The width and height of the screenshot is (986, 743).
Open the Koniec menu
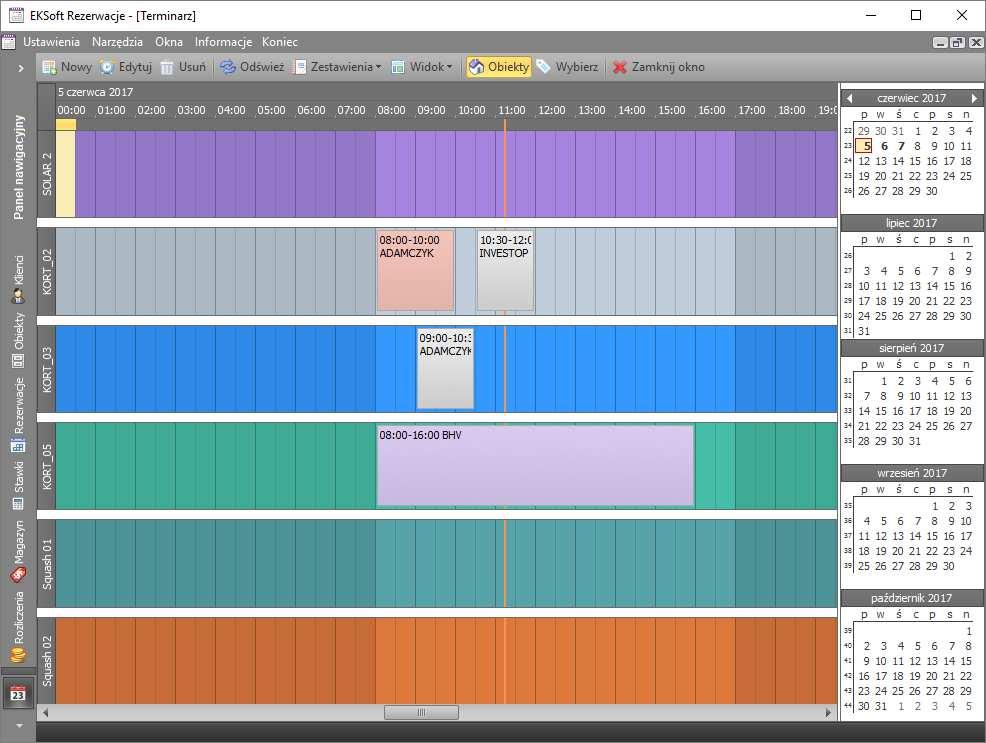pyautogui.click(x=280, y=42)
